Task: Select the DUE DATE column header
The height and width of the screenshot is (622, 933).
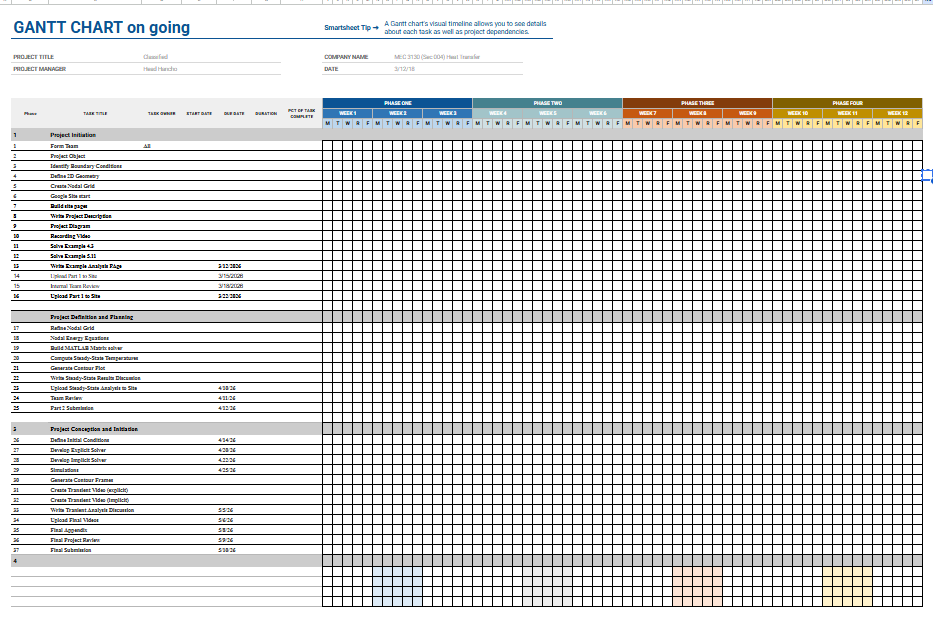Action: point(234,114)
